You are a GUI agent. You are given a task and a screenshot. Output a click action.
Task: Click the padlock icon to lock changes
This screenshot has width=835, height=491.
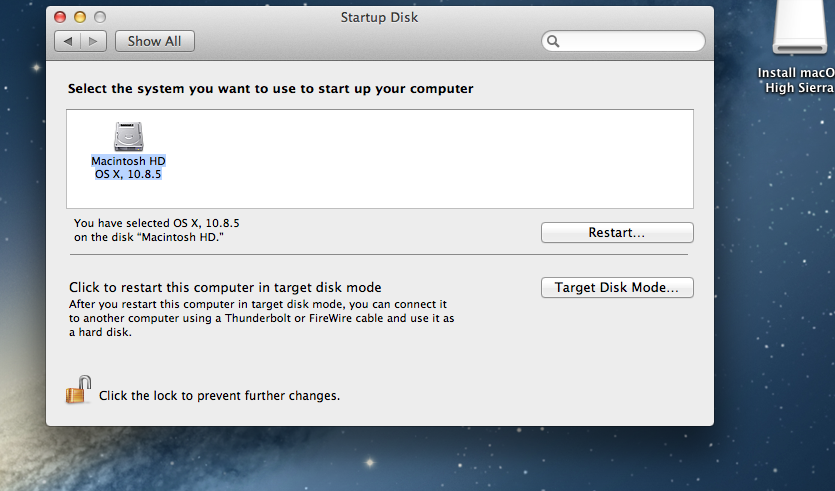click(78, 390)
